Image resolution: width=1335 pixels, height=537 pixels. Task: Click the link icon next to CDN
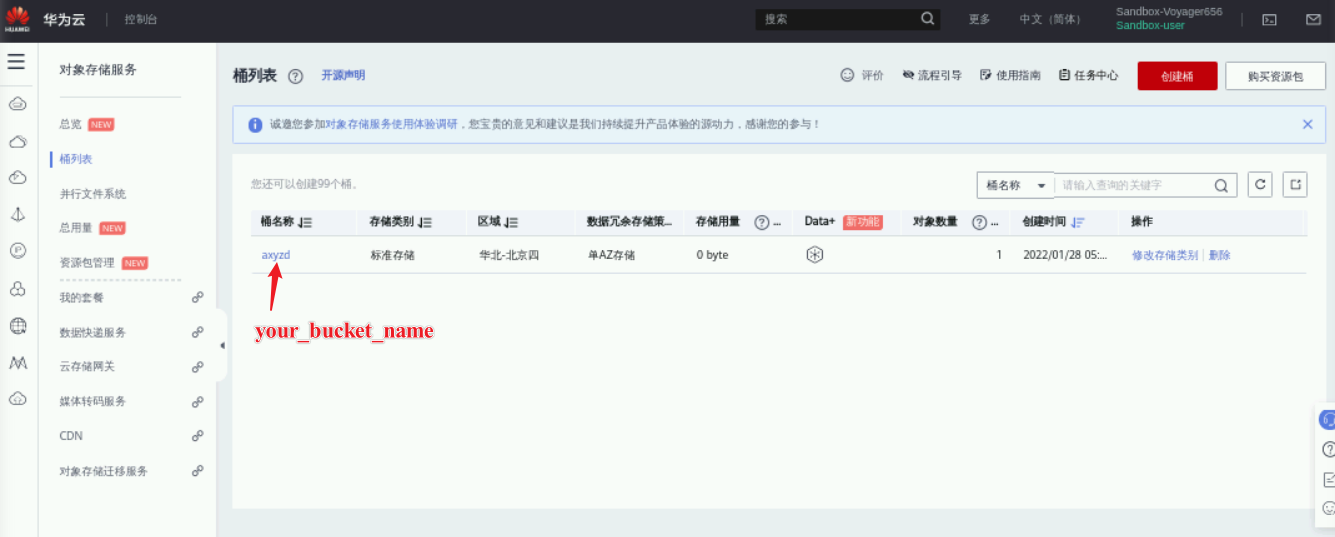coord(198,436)
